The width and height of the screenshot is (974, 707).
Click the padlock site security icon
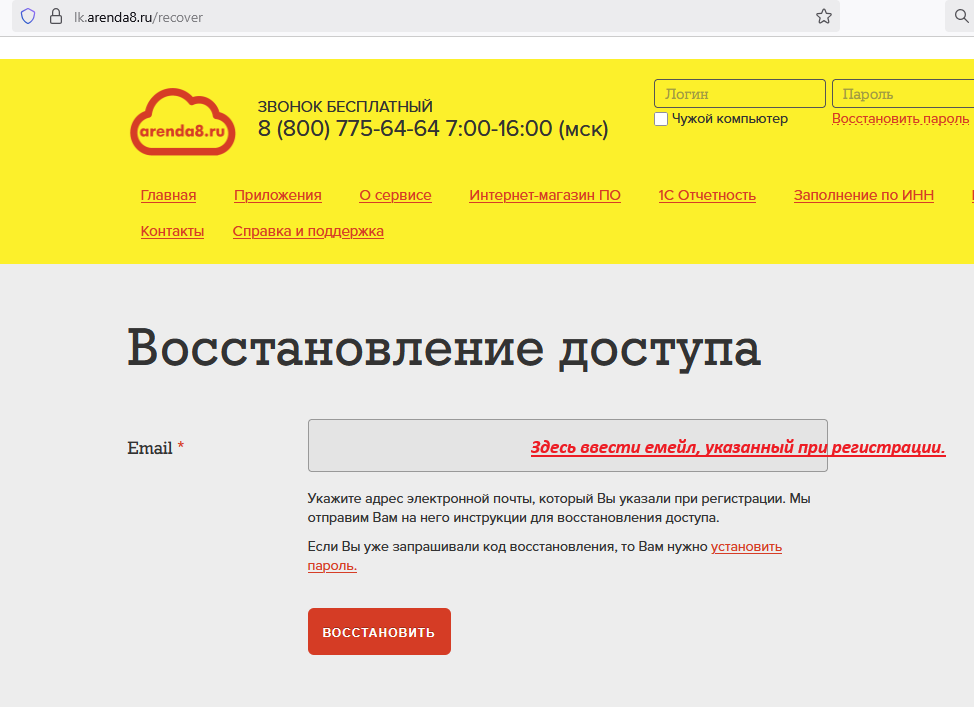tap(56, 16)
